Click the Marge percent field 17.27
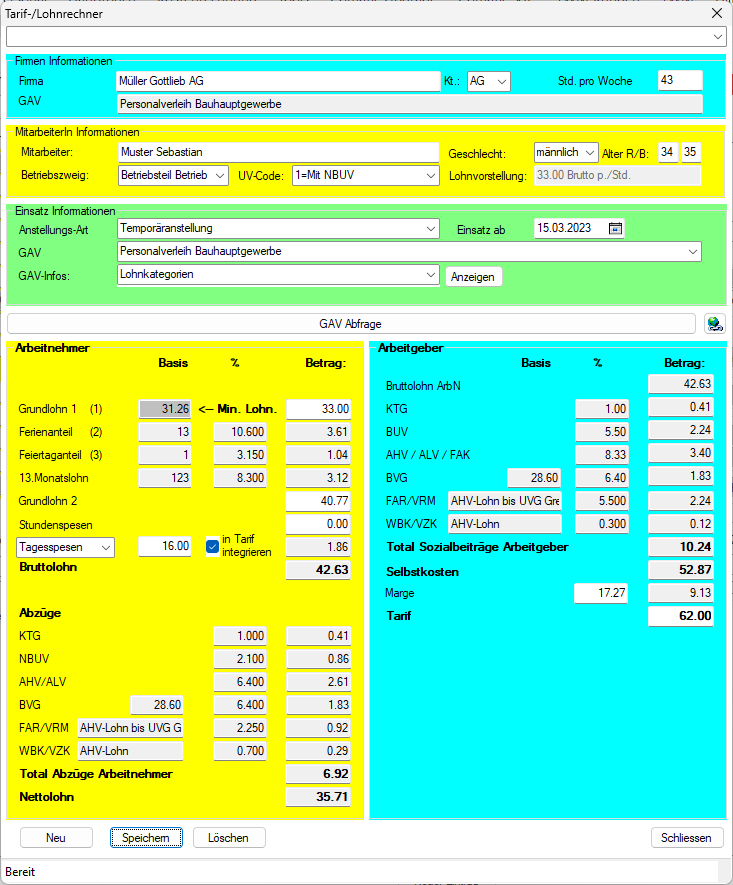Image resolution: width=733 pixels, height=885 pixels. coord(601,593)
